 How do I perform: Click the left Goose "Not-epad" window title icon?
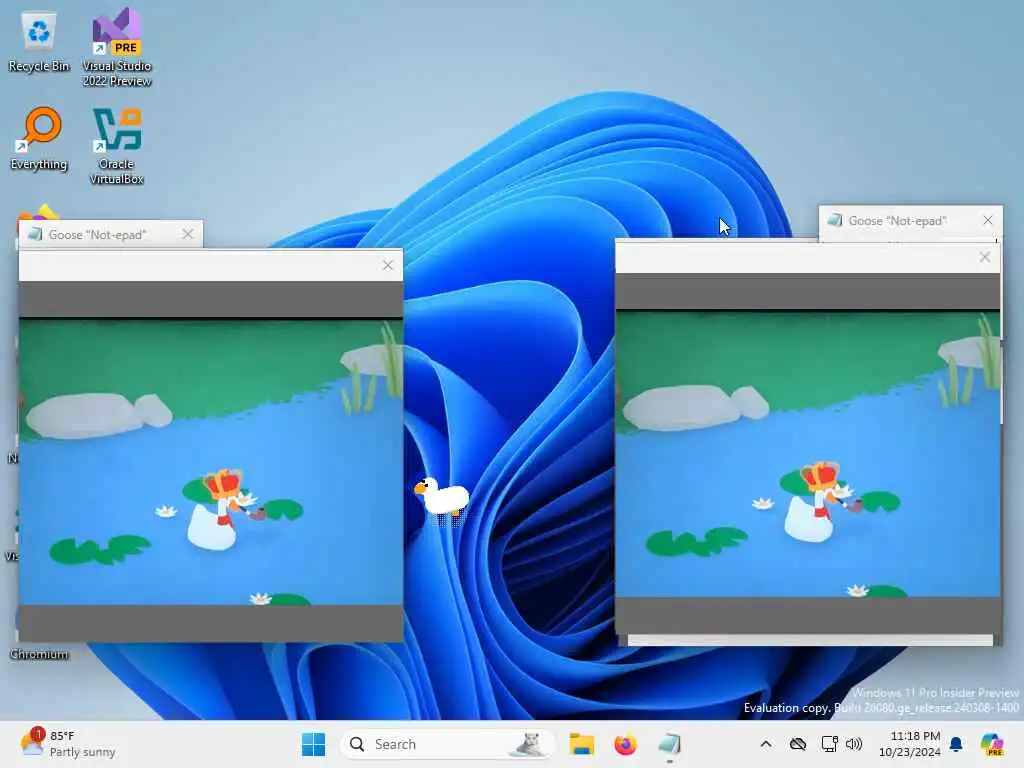coord(35,234)
